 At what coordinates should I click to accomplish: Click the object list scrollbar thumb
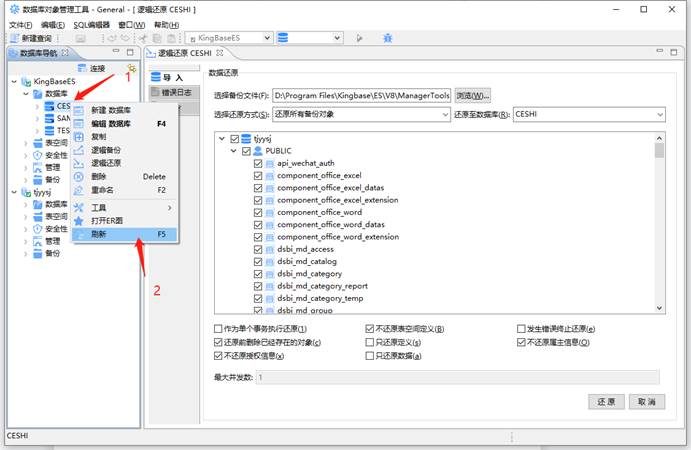coord(659,150)
